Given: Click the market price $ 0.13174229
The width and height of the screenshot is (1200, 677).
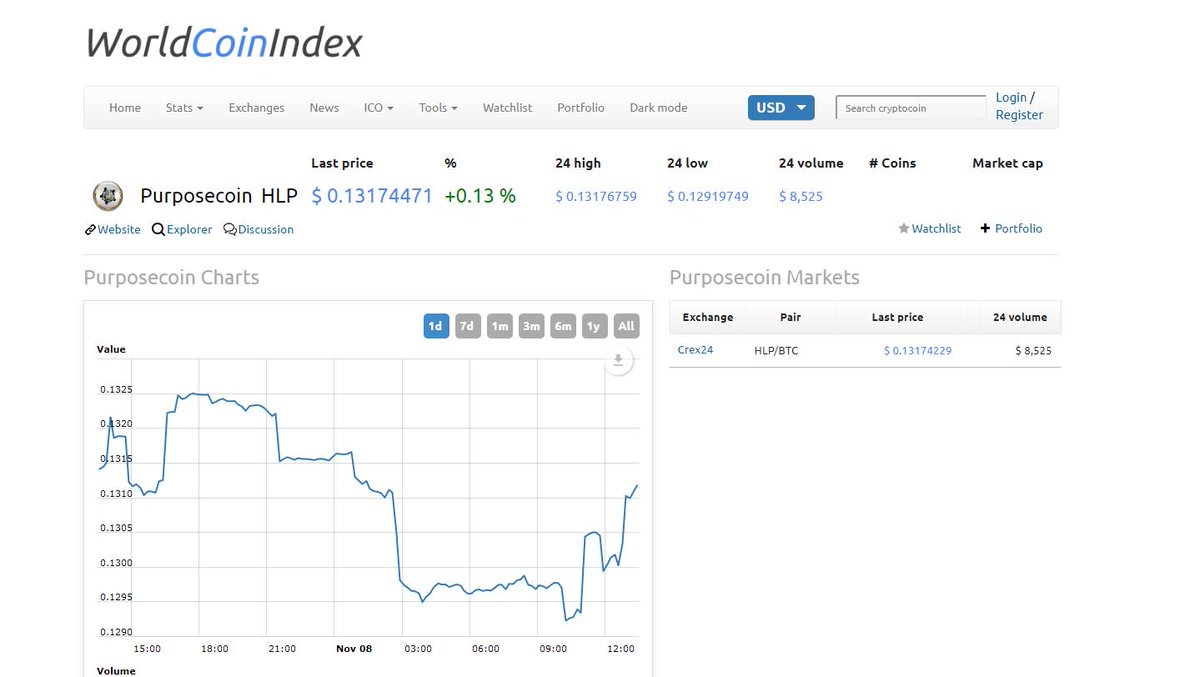Looking at the screenshot, I should point(917,351).
